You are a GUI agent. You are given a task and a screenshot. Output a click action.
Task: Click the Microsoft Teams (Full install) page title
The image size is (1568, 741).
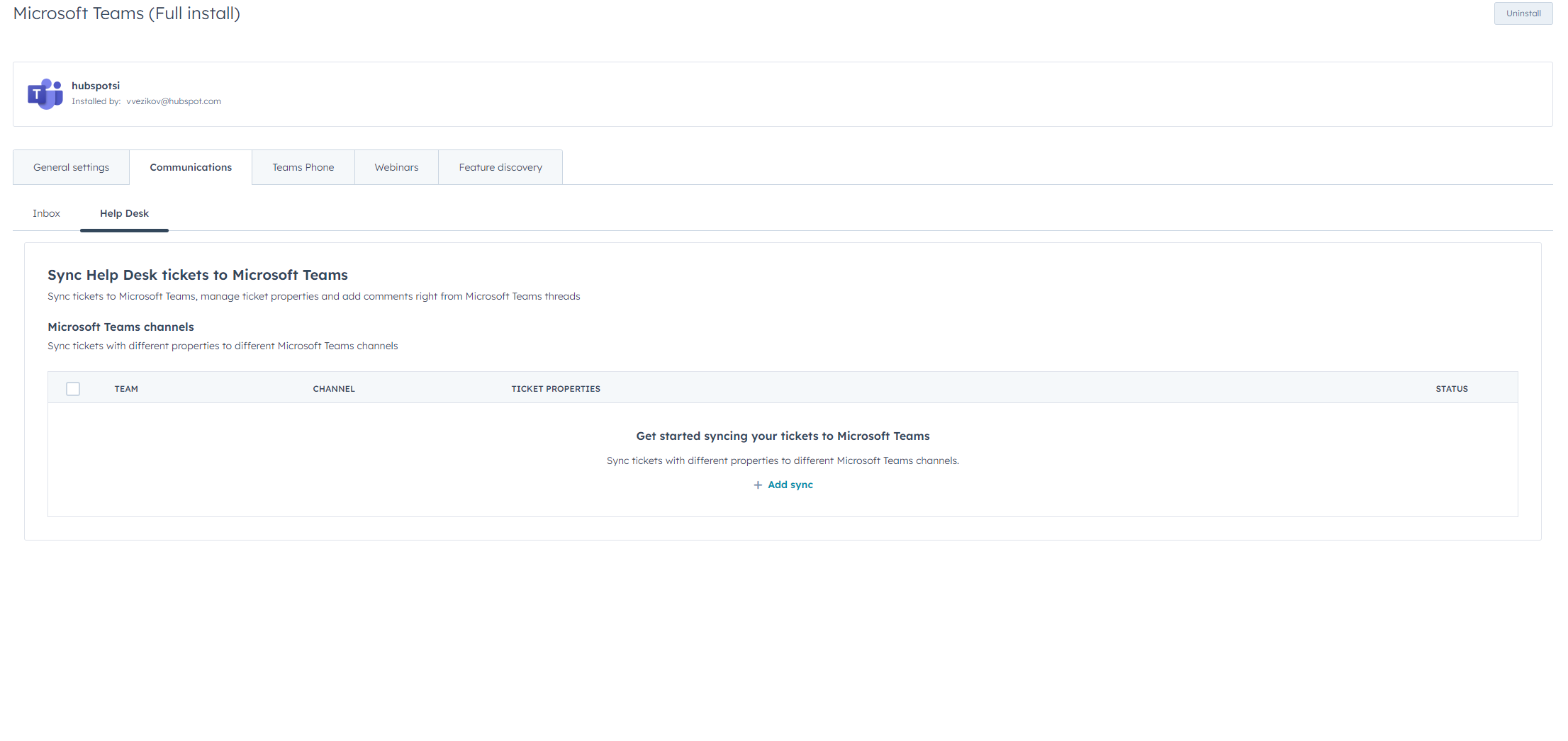click(127, 13)
